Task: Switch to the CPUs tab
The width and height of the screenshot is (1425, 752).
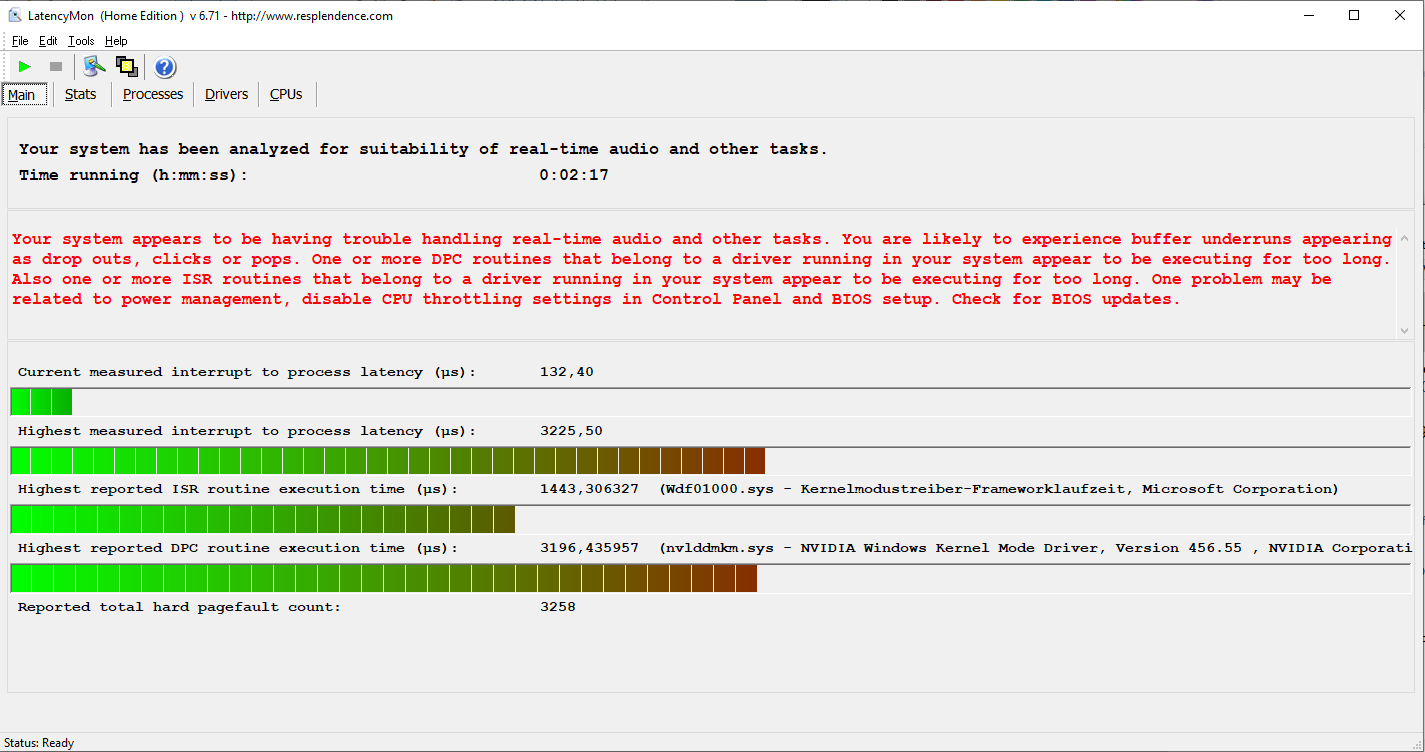Action: pyautogui.click(x=286, y=94)
